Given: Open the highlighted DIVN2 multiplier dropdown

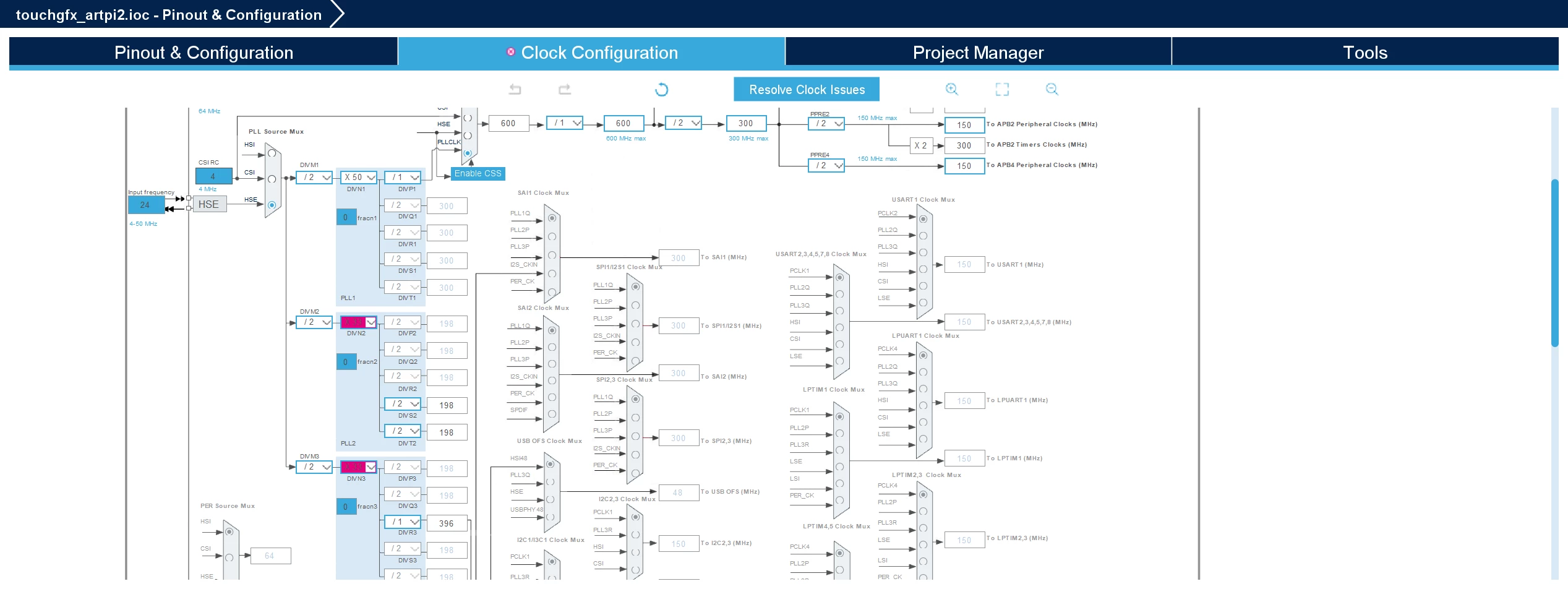Looking at the screenshot, I should (359, 322).
